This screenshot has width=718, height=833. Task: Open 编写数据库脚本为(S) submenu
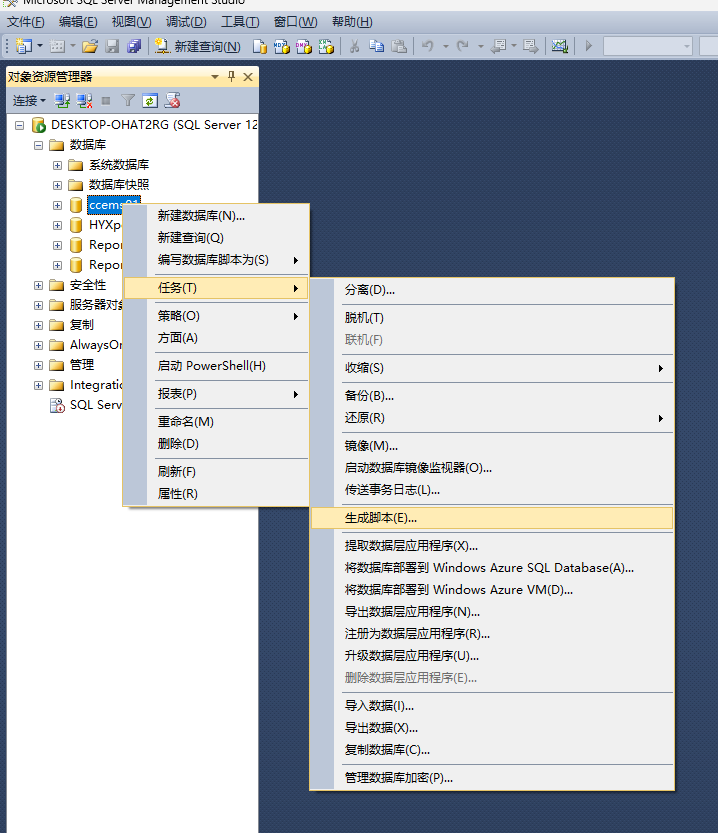tap(217, 260)
